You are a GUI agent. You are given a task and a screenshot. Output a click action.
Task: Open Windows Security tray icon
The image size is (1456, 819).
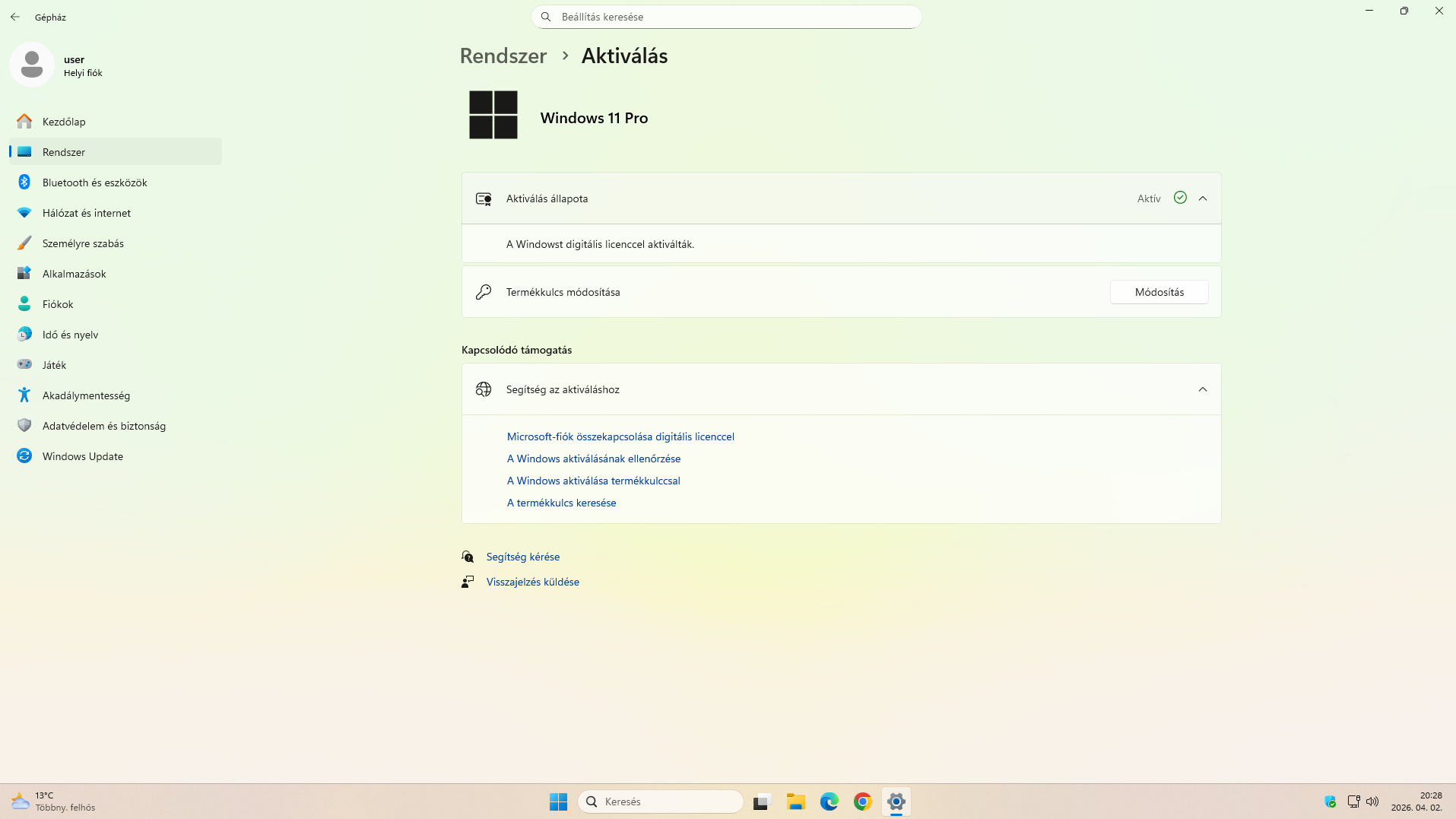click(1330, 802)
